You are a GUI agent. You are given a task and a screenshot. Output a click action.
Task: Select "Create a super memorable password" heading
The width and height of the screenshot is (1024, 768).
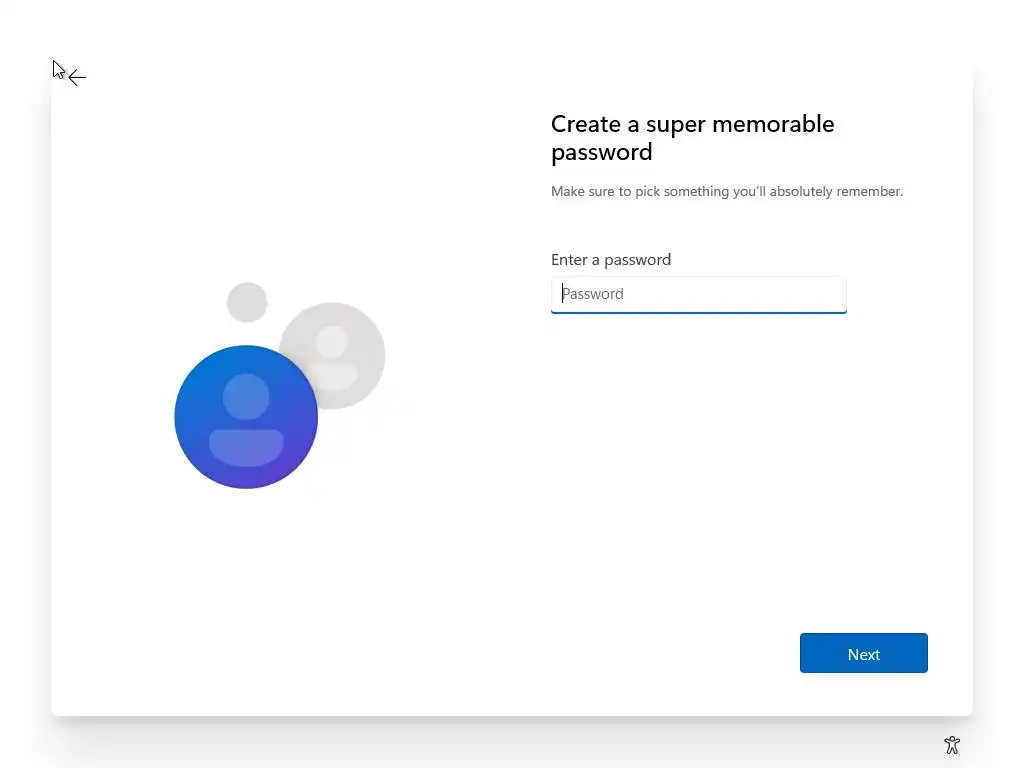point(692,138)
